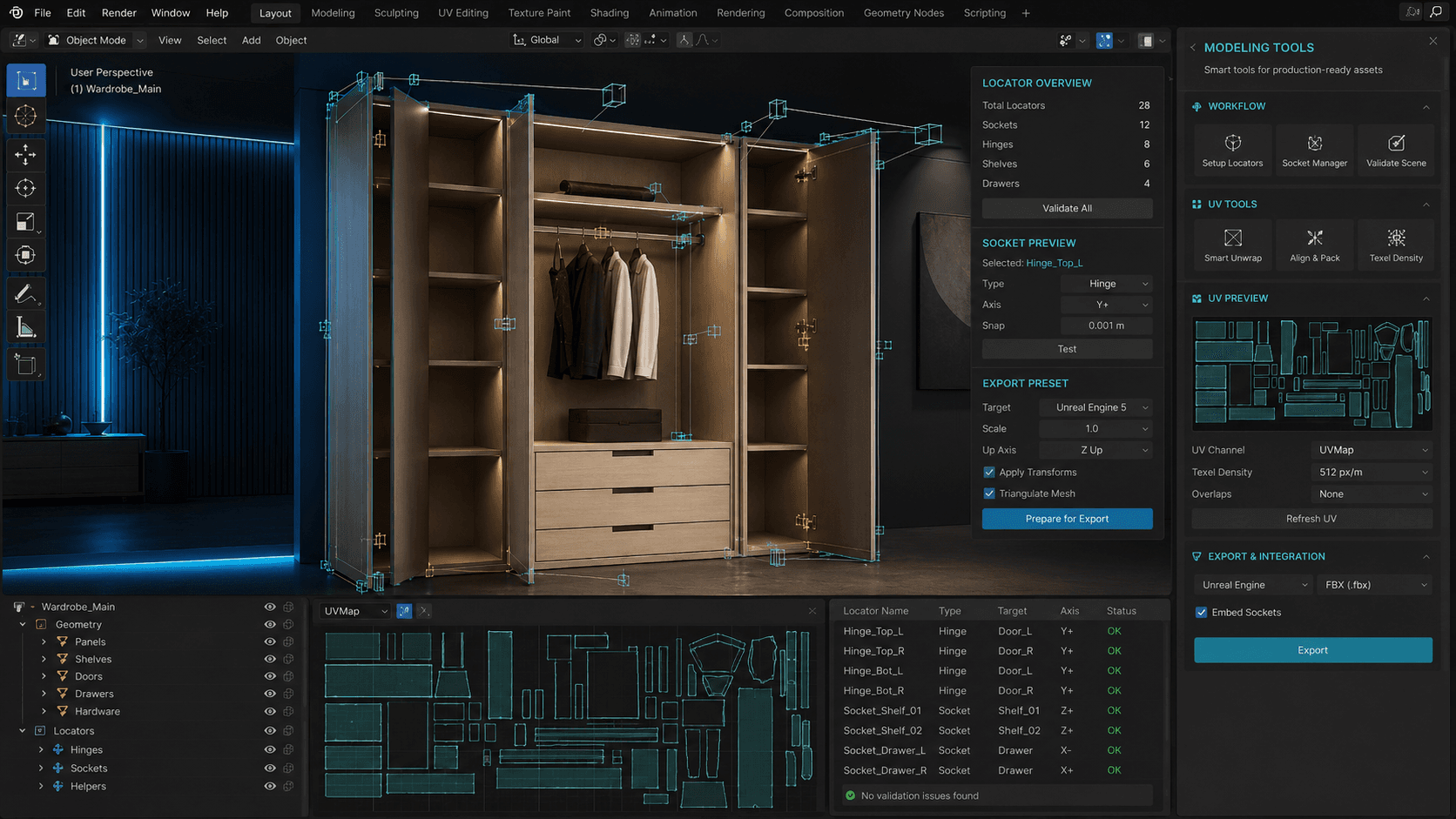1456x819 pixels.
Task: Click the Blender logo icon
Action: click(16, 13)
